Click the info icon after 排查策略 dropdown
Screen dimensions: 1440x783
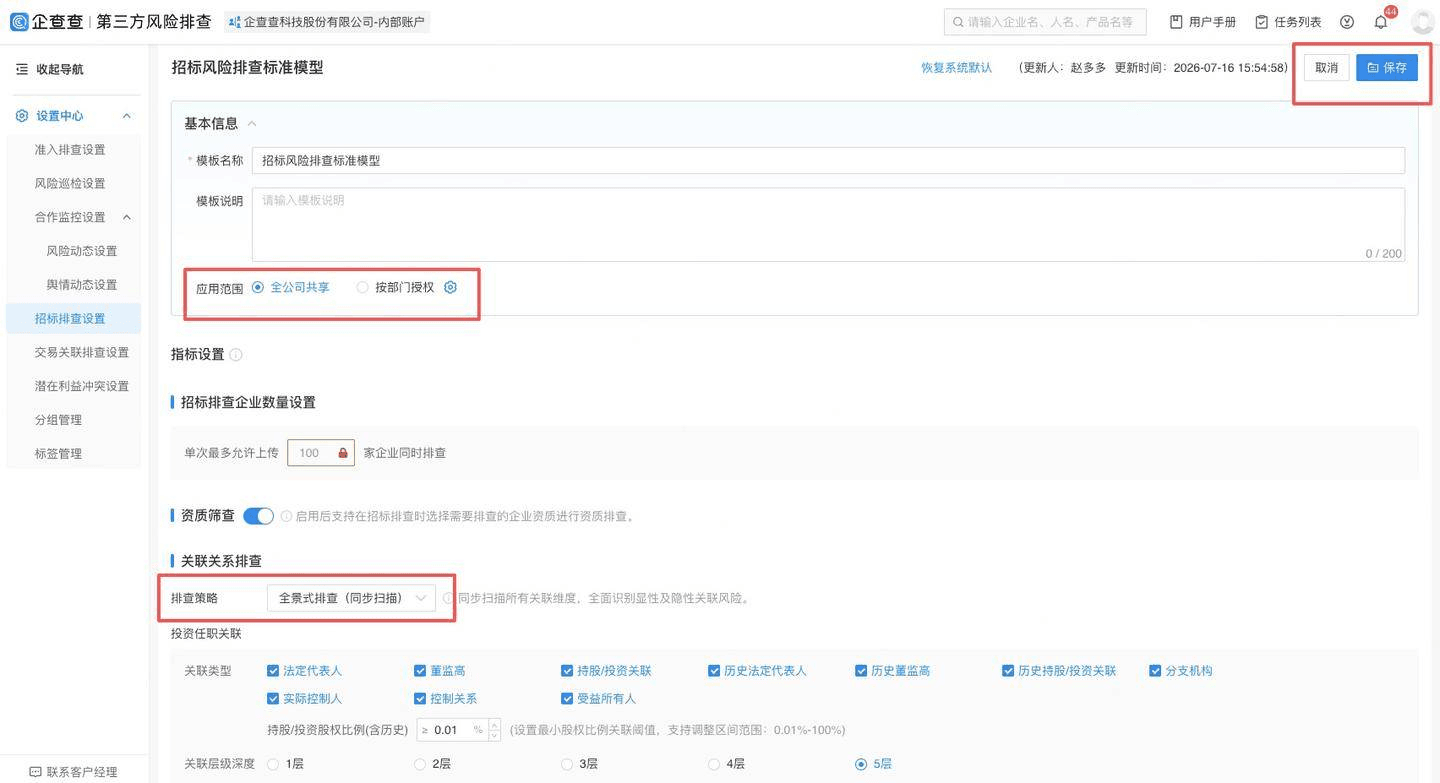[x=449, y=598]
